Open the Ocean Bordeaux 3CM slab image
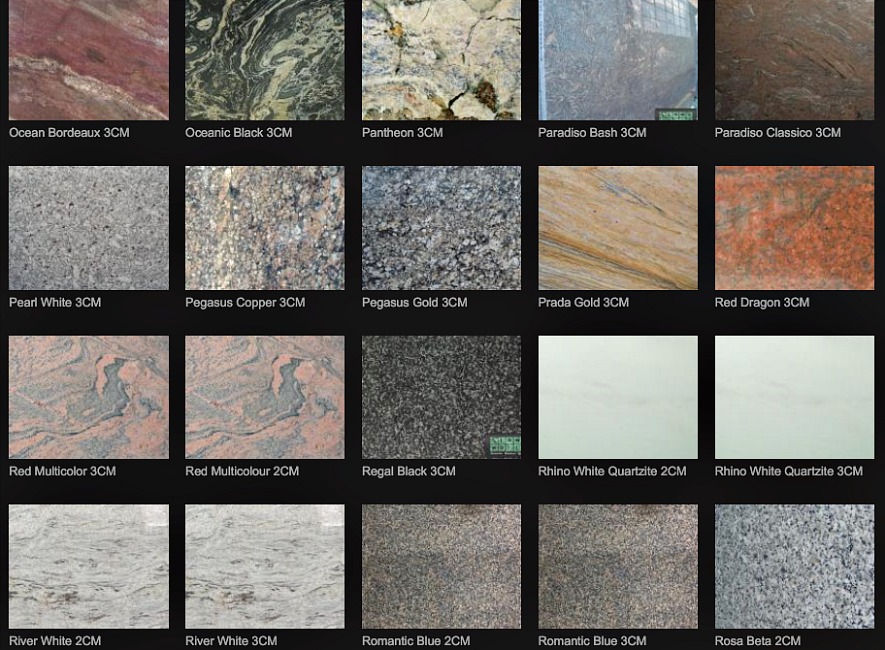The image size is (885, 650). coord(89,60)
